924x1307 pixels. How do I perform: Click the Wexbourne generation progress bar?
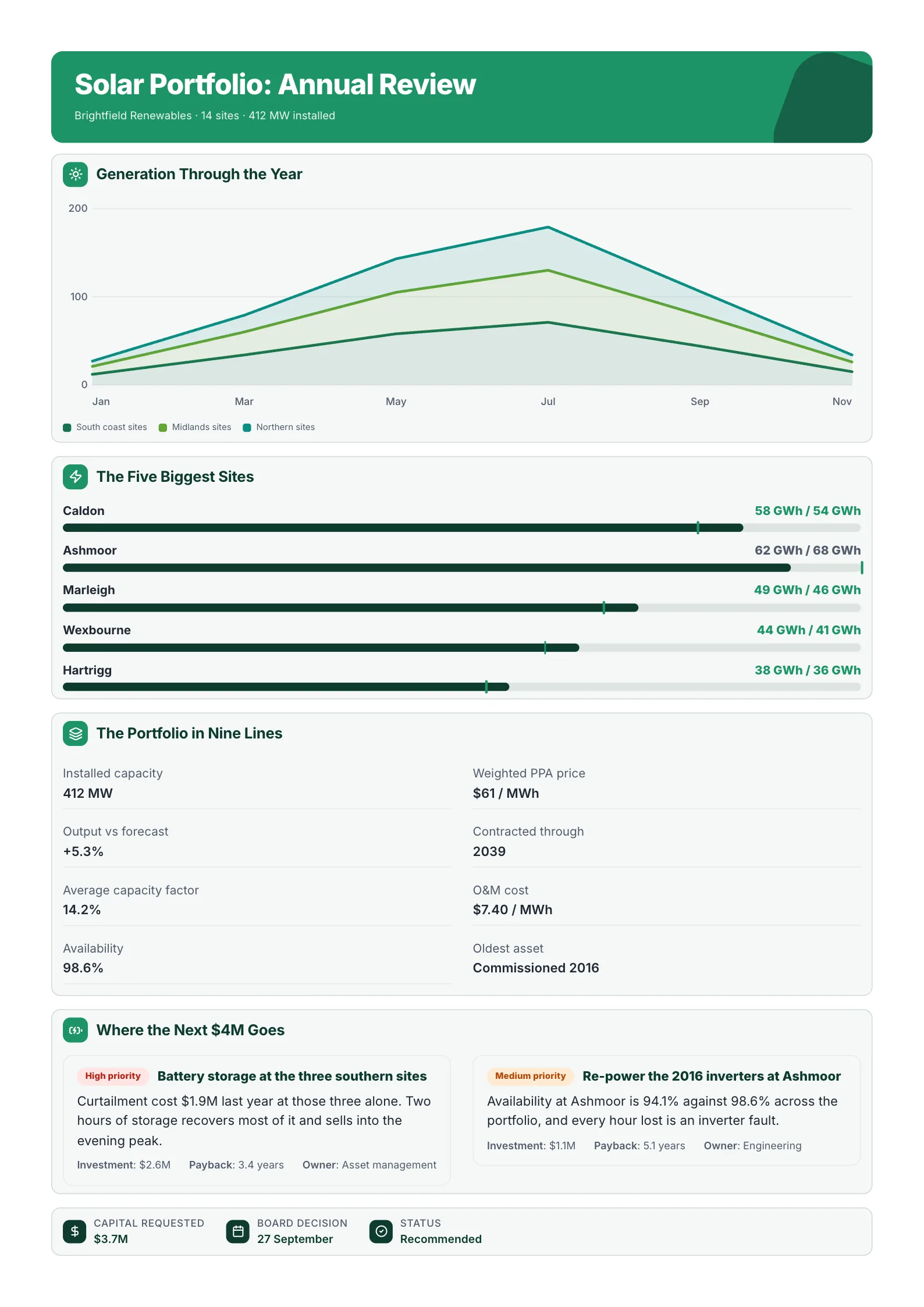pos(461,648)
